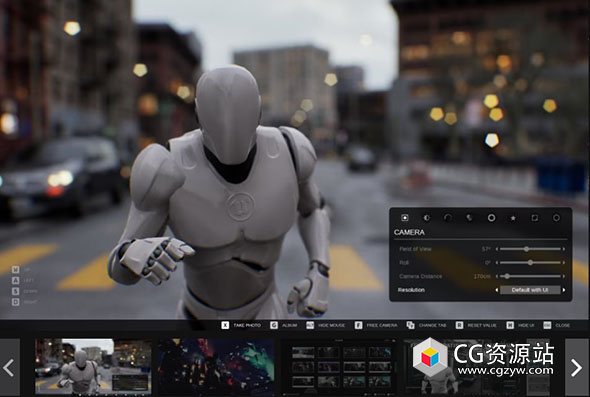
Task: Open the half-circle contrast tab icon
Action: click(426, 218)
